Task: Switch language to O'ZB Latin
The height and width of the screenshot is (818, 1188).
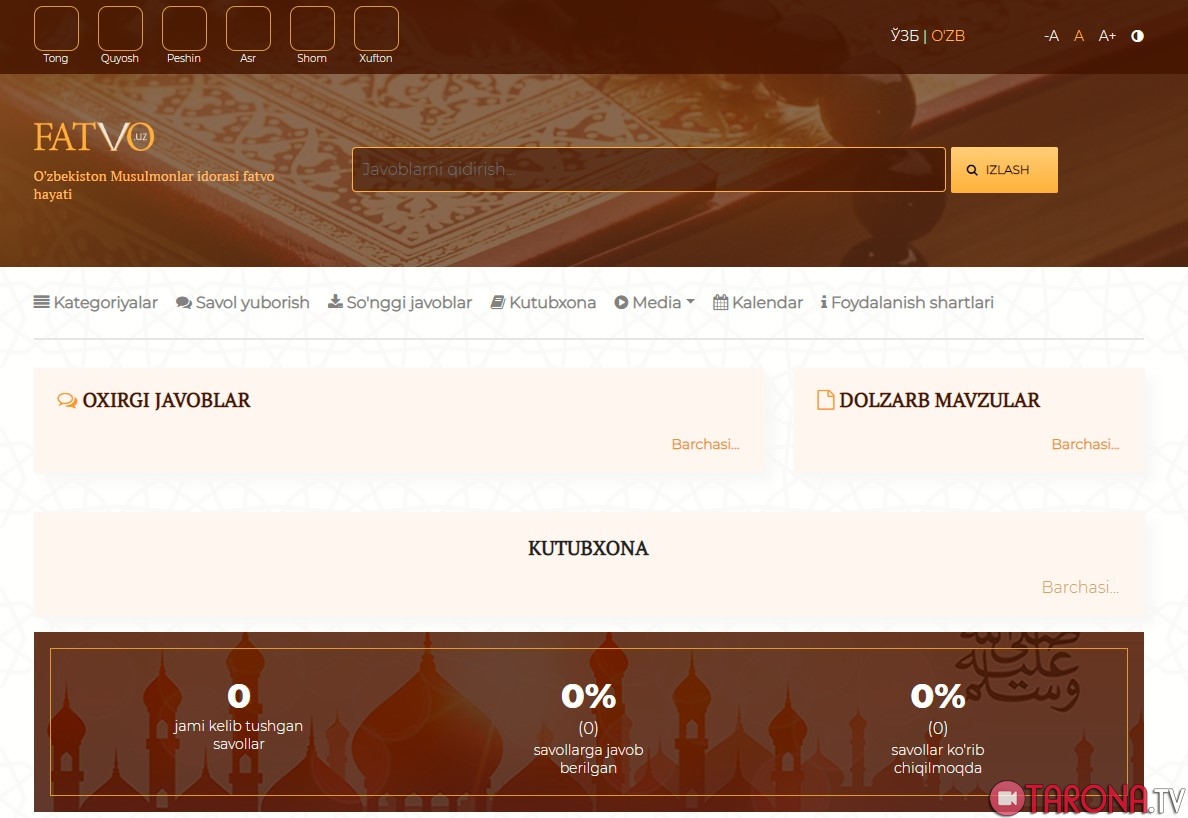Action: tap(948, 36)
